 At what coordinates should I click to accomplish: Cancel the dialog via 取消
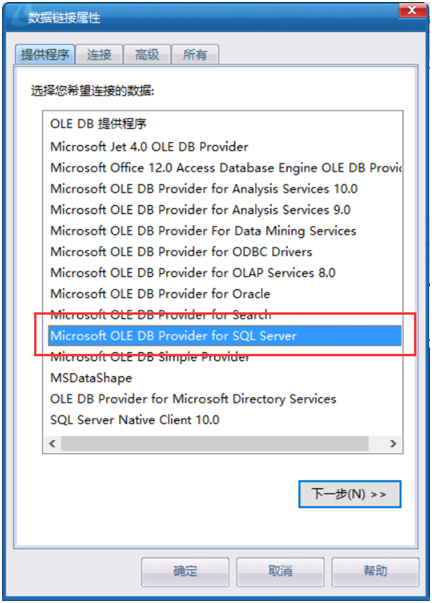click(x=280, y=571)
